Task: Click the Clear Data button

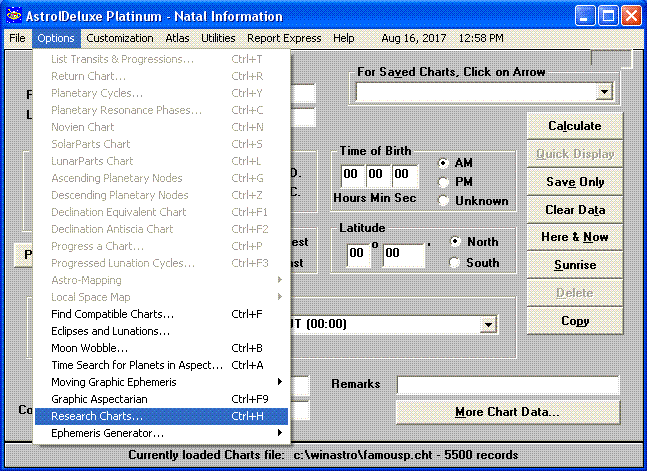Action: (575, 210)
